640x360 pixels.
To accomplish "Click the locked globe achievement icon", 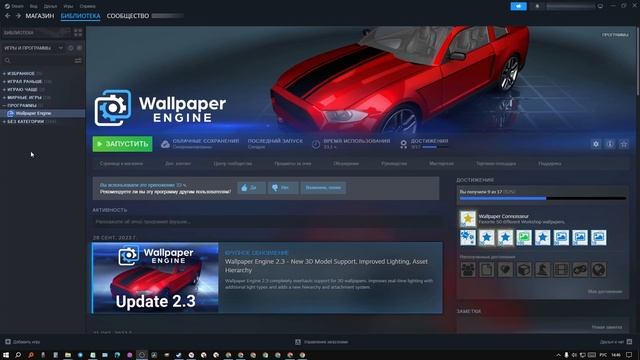I will point(598,270).
